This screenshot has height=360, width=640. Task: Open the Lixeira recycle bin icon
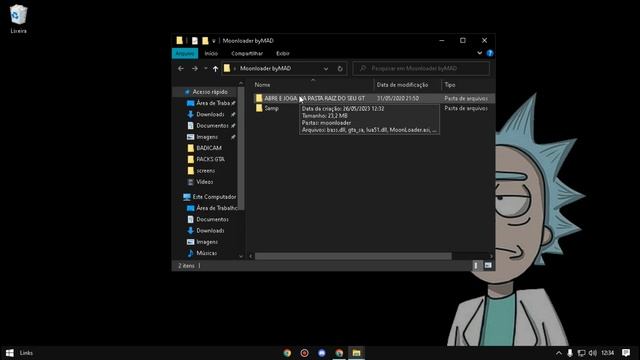click(x=18, y=19)
